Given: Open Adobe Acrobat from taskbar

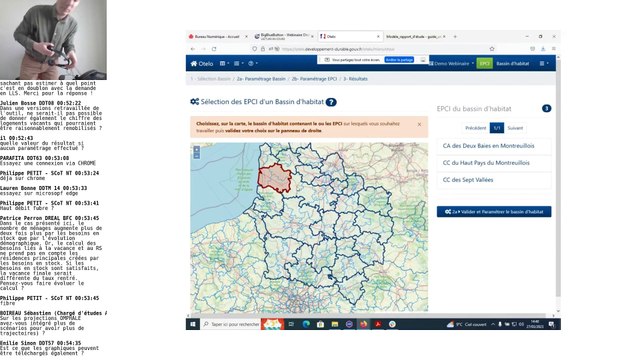Looking at the screenshot, I should point(378,324).
